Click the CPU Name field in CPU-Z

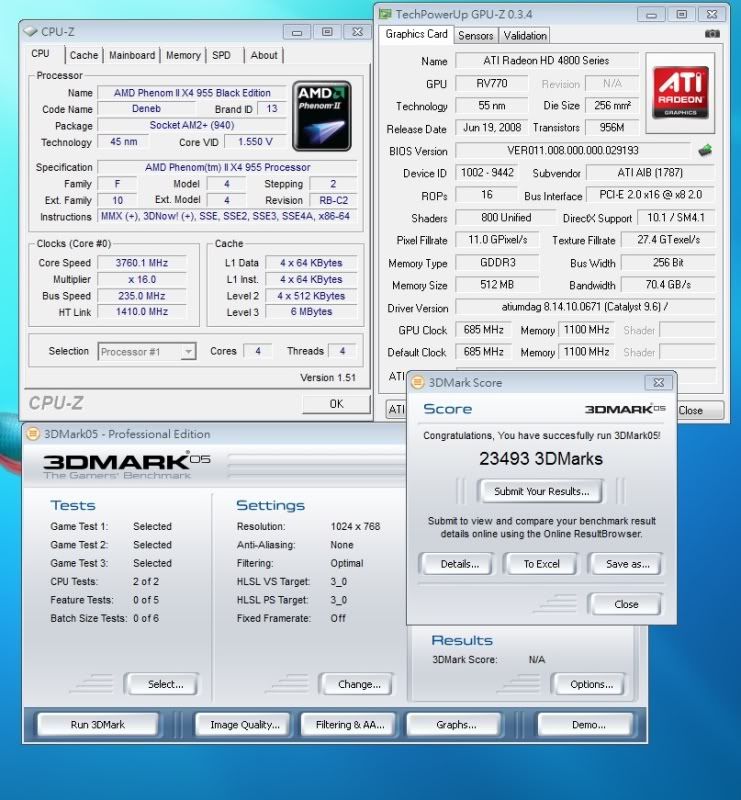click(x=192, y=93)
